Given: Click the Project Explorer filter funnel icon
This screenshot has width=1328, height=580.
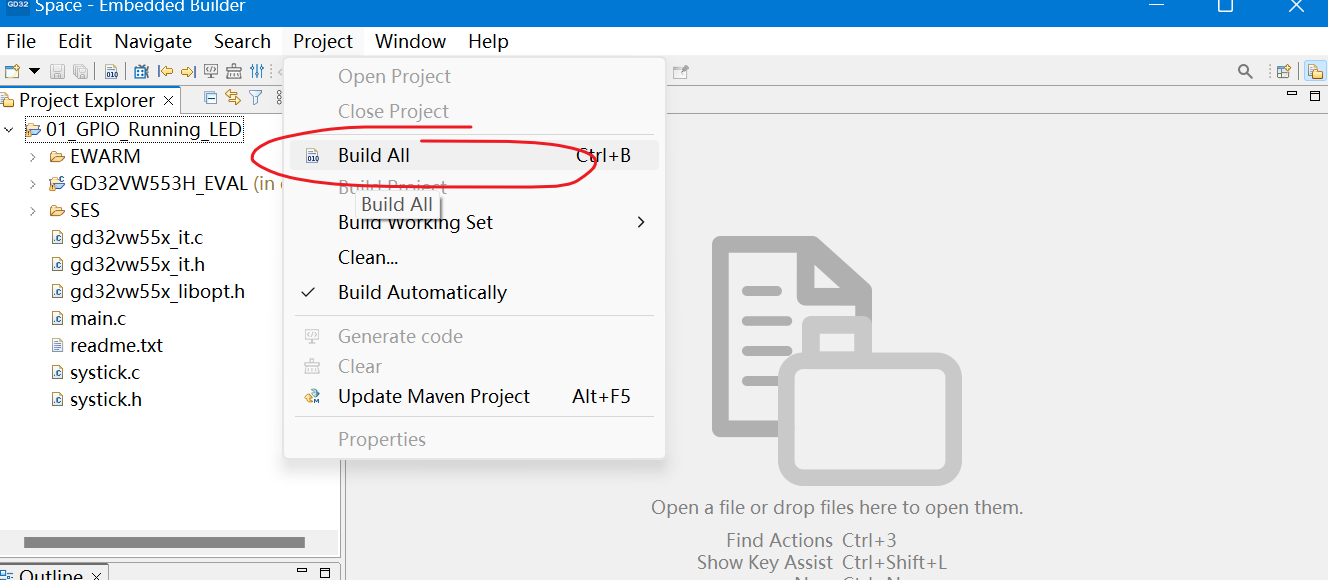Looking at the screenshot, I should [256, 98].
